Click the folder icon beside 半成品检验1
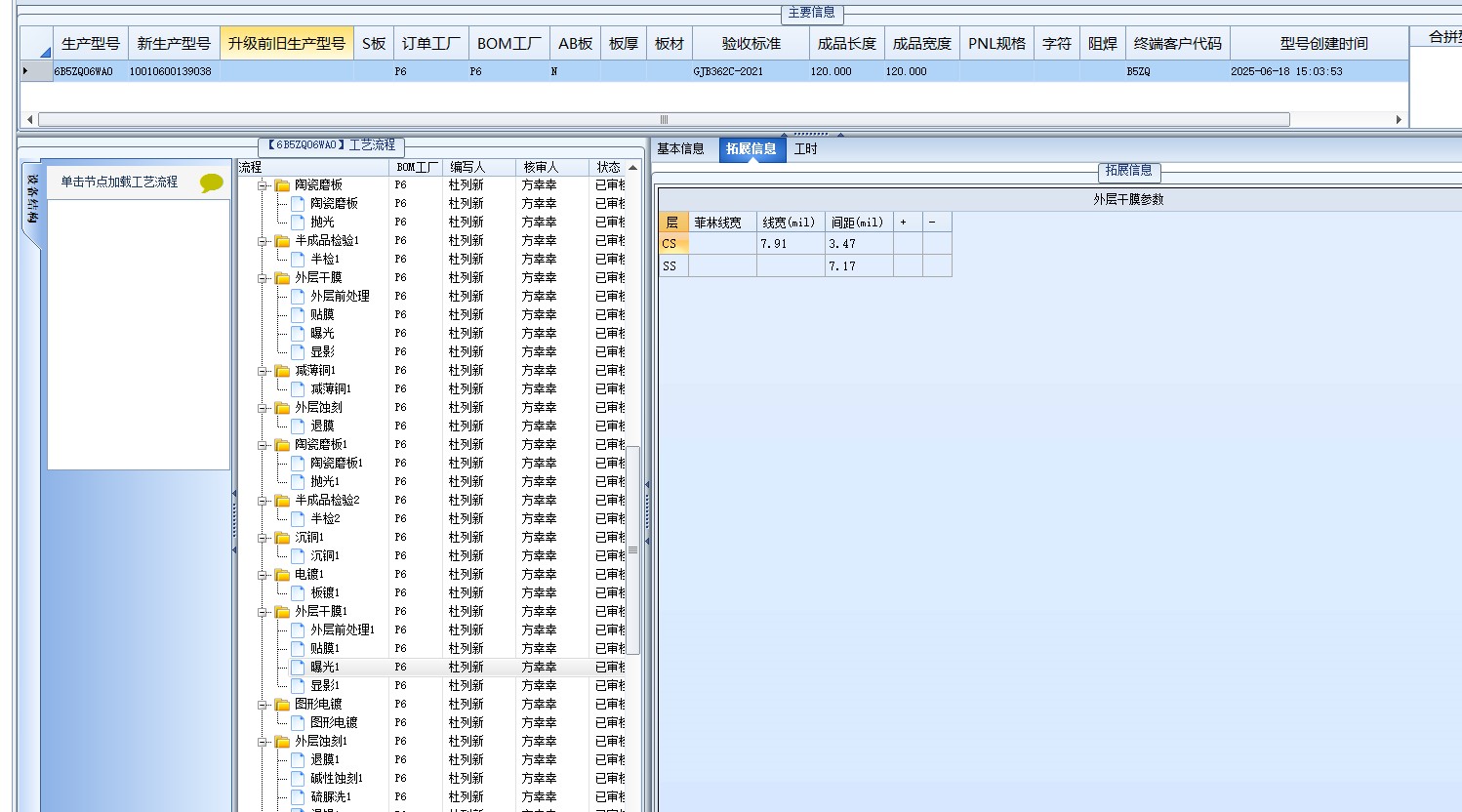1462x812 pixels. click(282, 241)
